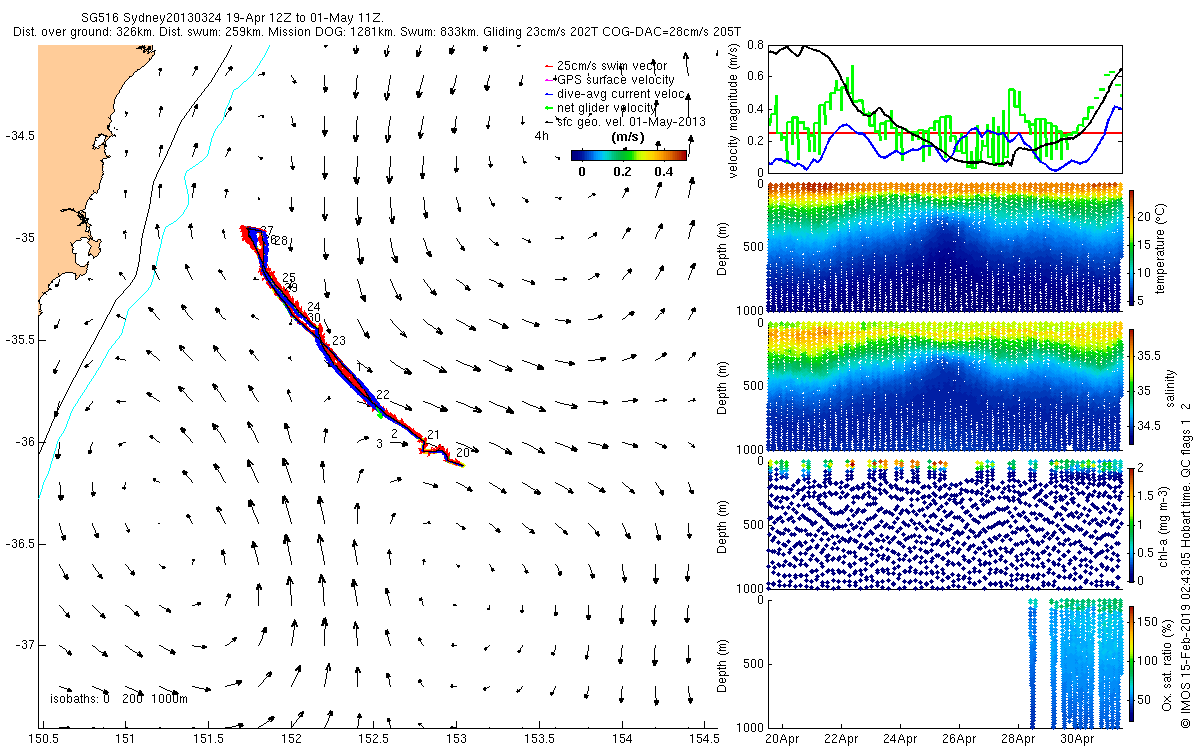Click the 'salinity' colorbar label
Screen dimensions: 1200x750
pyautogui.click(x=1169, y=386)
